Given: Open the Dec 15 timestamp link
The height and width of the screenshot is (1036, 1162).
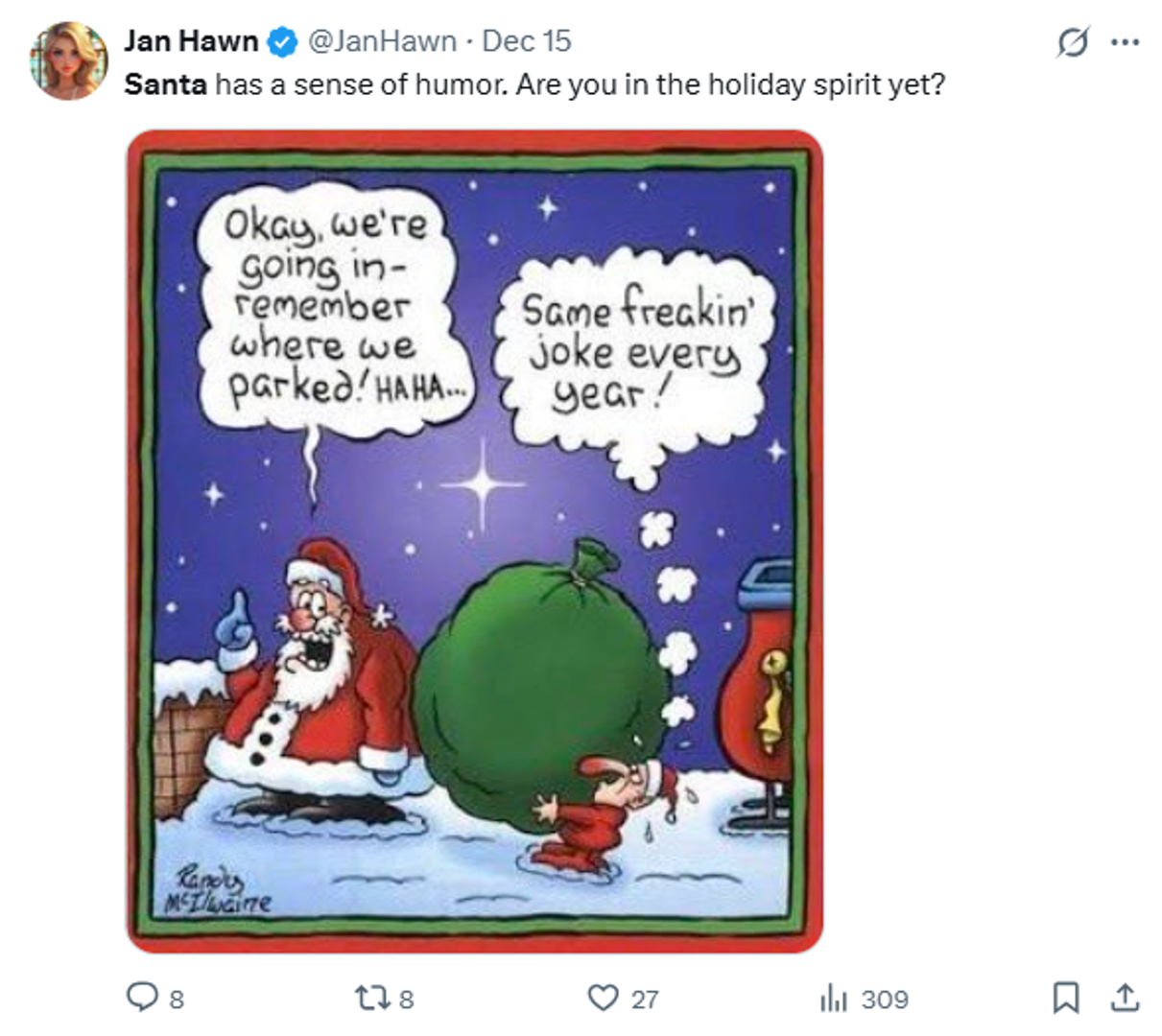Looking at the screenshot, I should point(526,41).
